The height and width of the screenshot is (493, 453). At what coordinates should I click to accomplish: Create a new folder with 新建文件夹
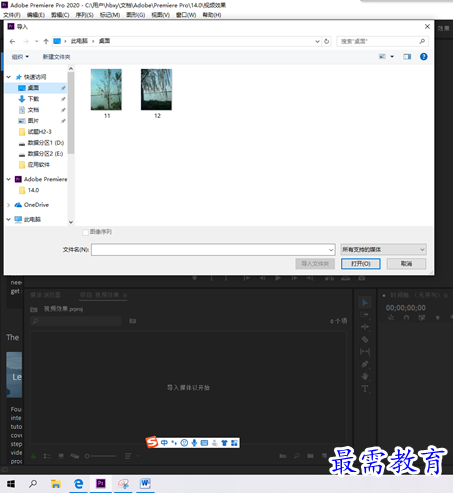[56, 57]
